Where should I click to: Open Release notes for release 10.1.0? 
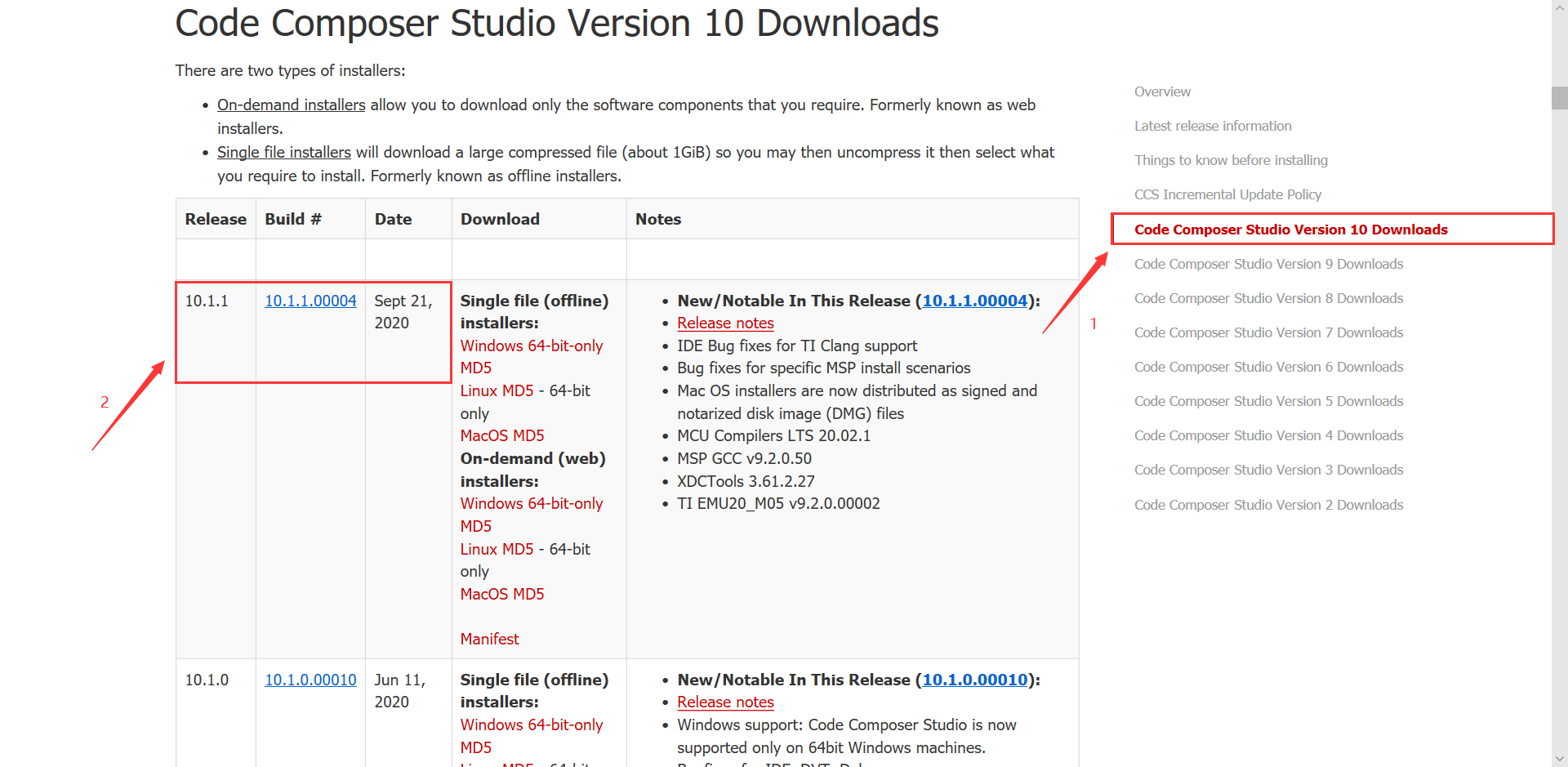[725, 702]
